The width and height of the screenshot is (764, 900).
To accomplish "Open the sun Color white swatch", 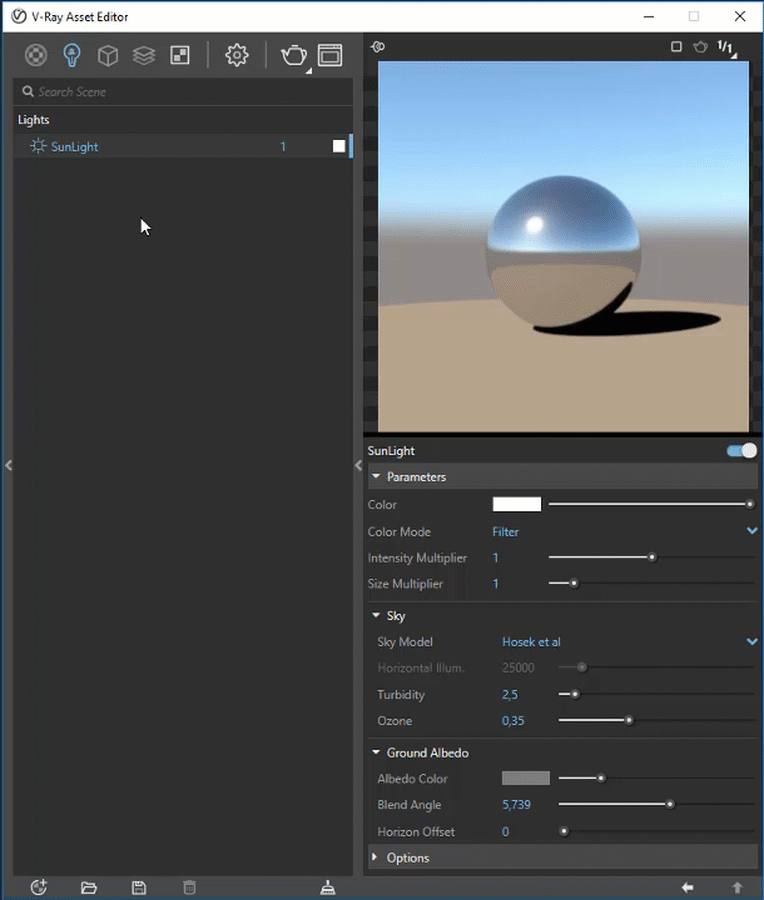I will pyautogui.click(x=517, y=505).
